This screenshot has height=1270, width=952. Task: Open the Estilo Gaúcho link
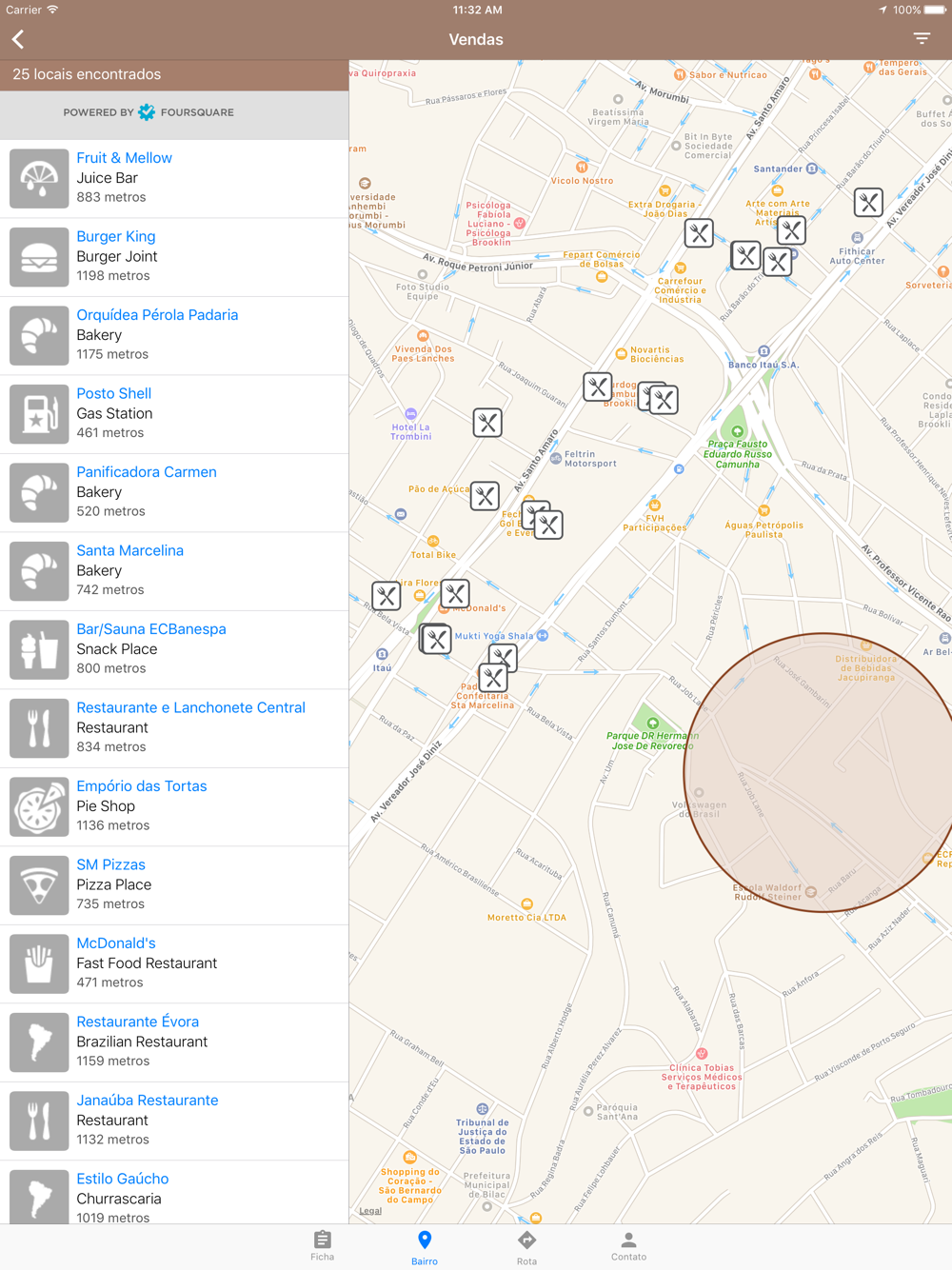click(x=122, y=1179)
